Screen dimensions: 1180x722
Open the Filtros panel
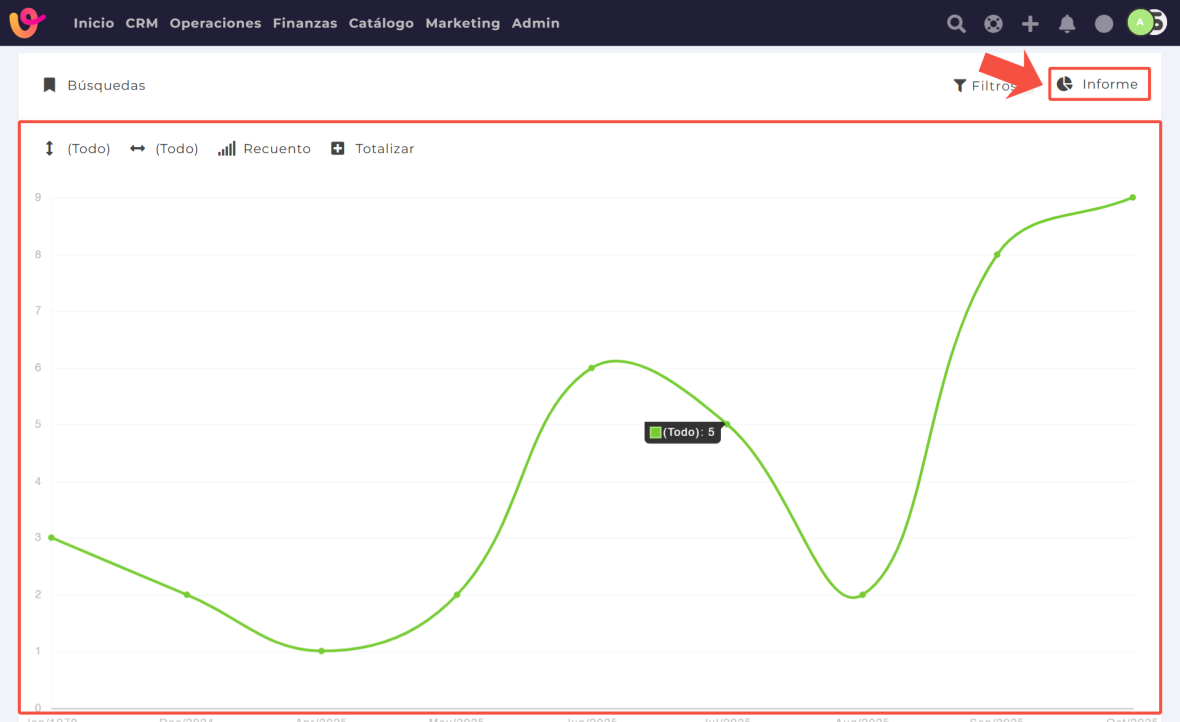(x=984, y=86)
